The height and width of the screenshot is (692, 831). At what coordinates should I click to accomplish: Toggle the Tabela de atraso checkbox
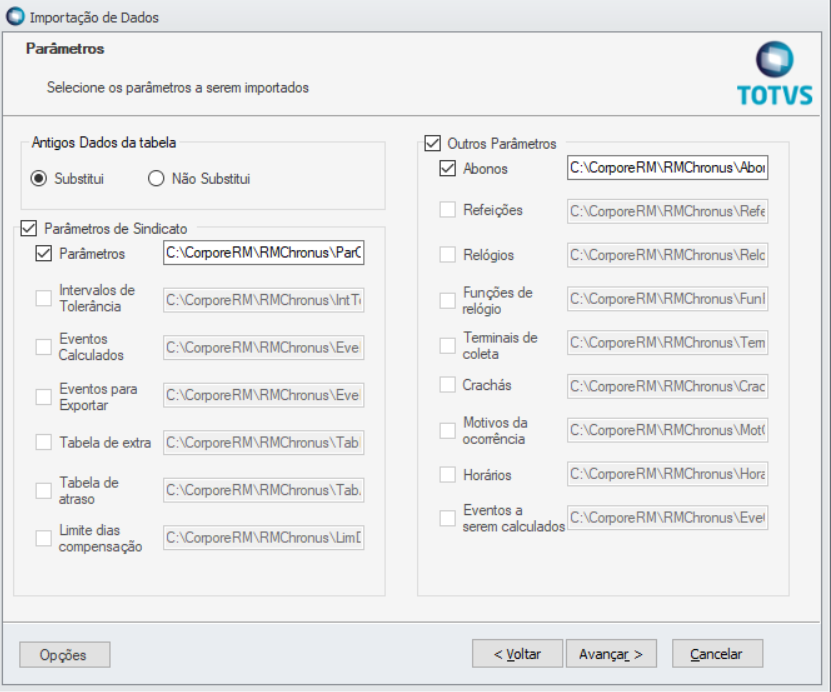point(43,490)
